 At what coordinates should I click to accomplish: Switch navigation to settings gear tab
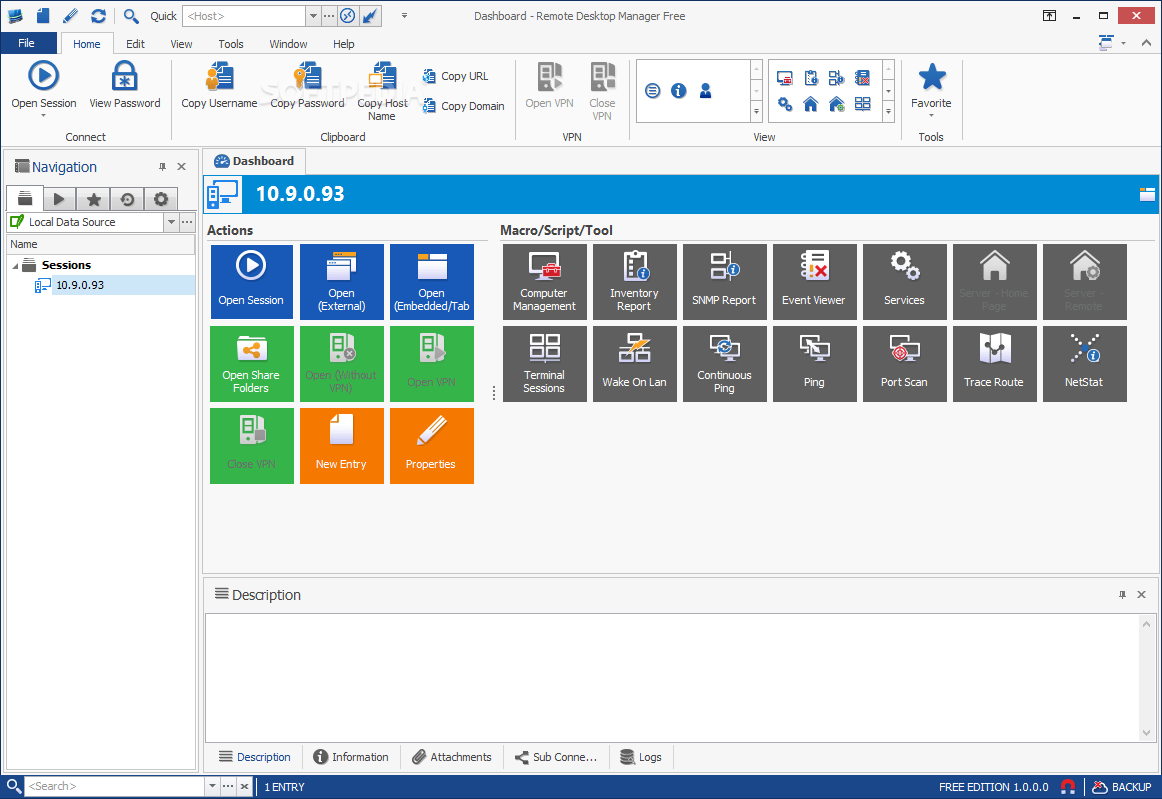(x=161, y=199)
